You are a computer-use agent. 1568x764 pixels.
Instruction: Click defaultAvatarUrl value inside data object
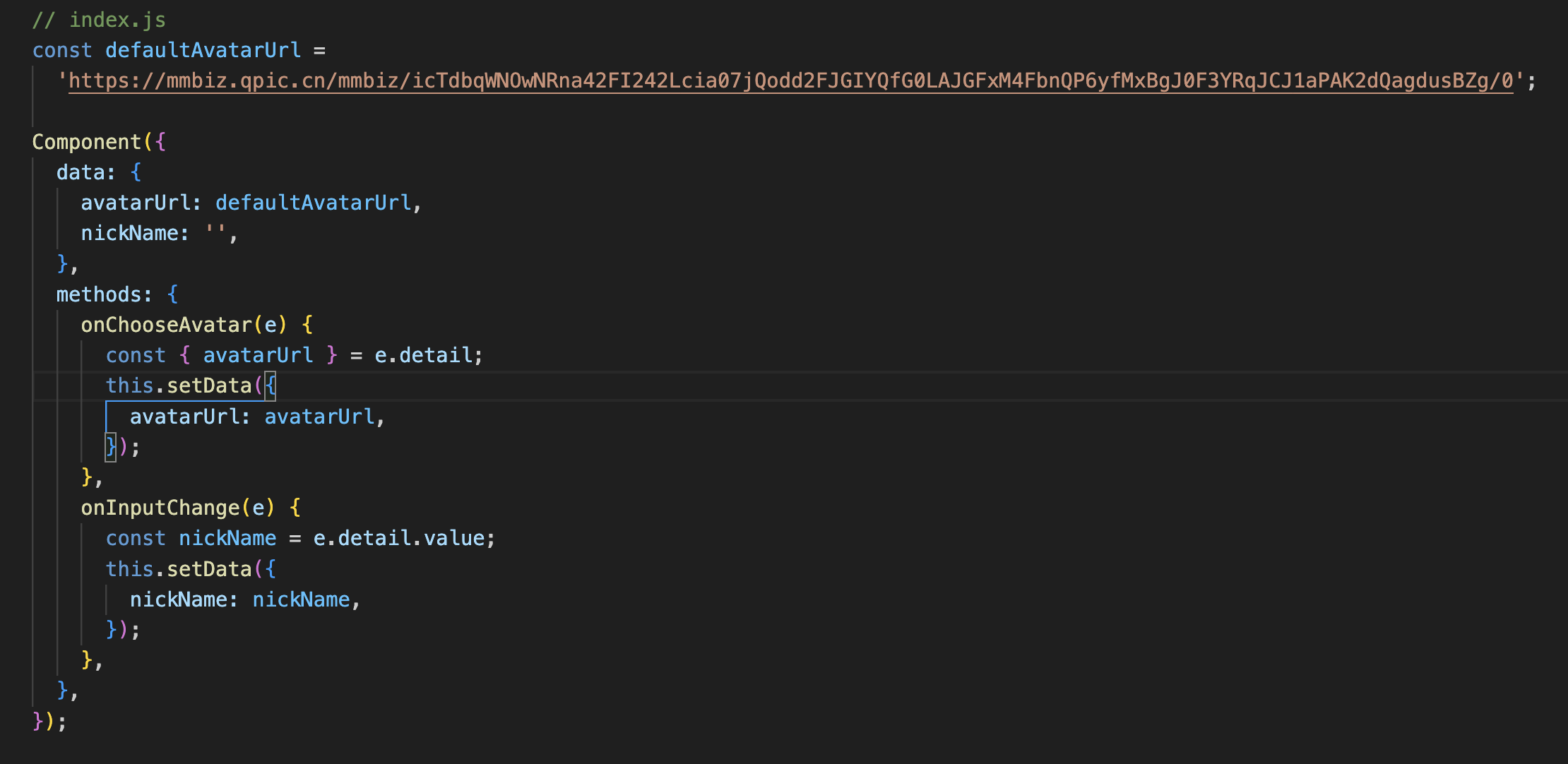313,203
